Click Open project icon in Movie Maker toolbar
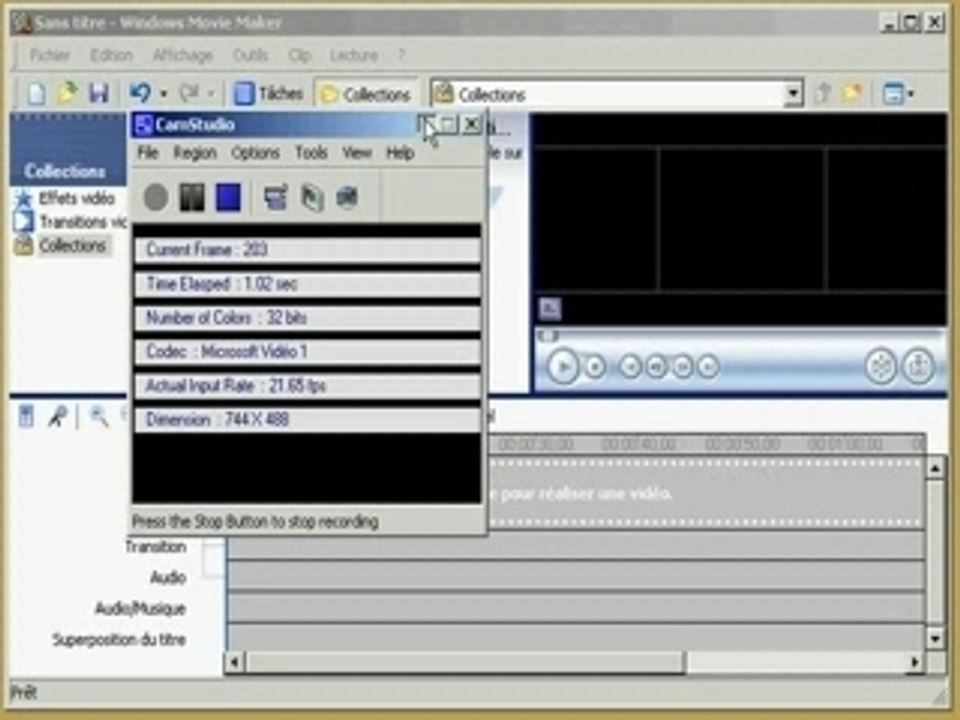 click(x=67, y=94)
